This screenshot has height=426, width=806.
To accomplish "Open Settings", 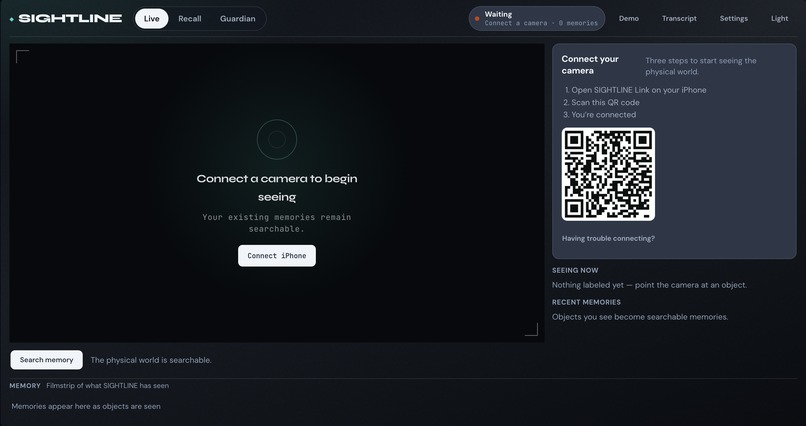I will [x=734, y=18].
